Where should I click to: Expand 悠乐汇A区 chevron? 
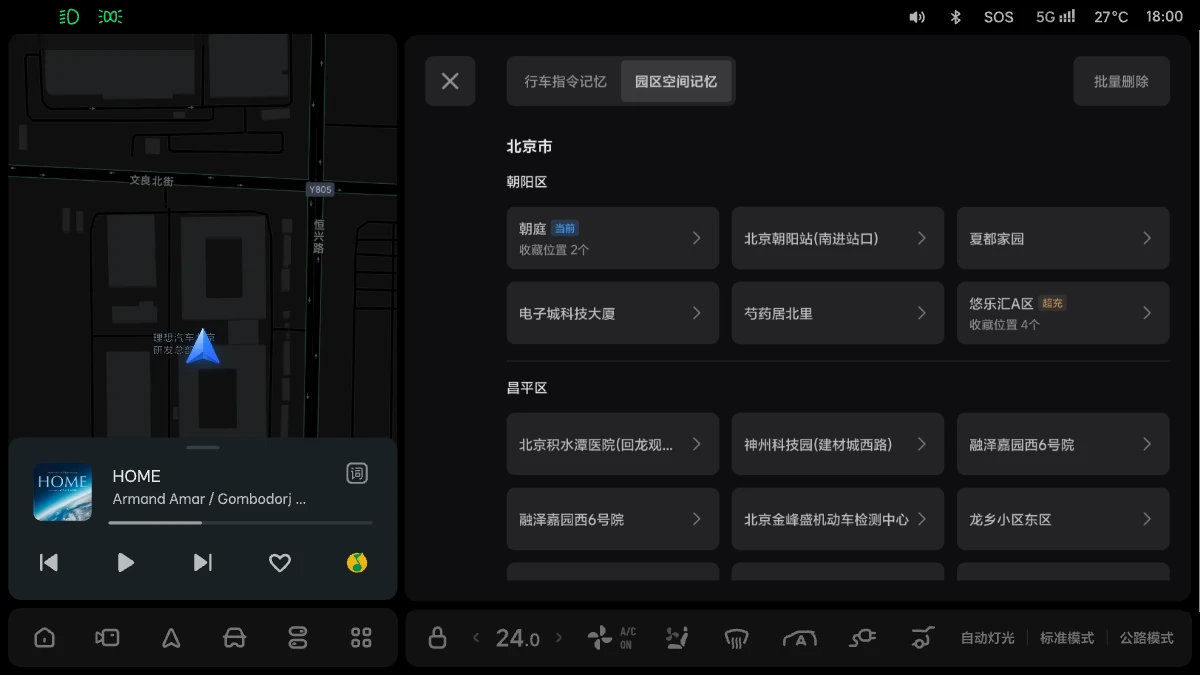click(1147, 313)
